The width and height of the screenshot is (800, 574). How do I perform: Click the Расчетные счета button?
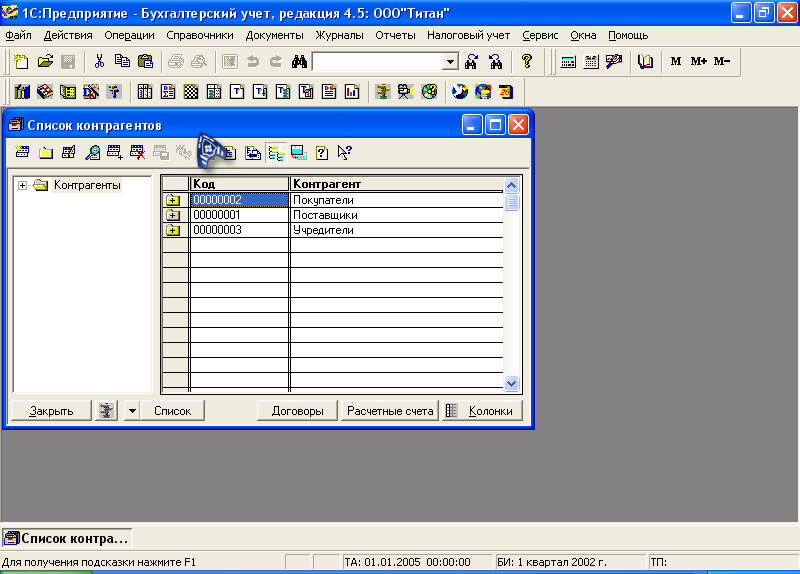point(390,411)
